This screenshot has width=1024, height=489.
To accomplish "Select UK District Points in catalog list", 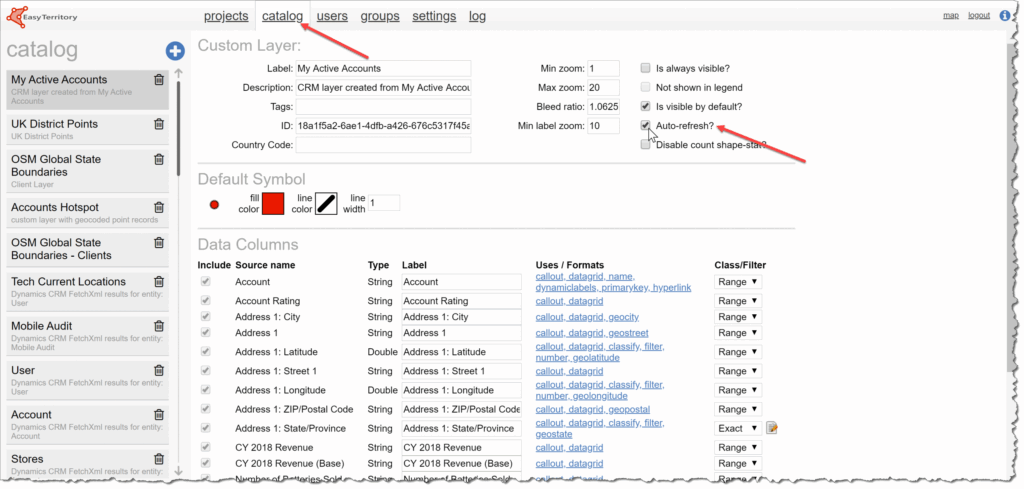I will (88, 129).
